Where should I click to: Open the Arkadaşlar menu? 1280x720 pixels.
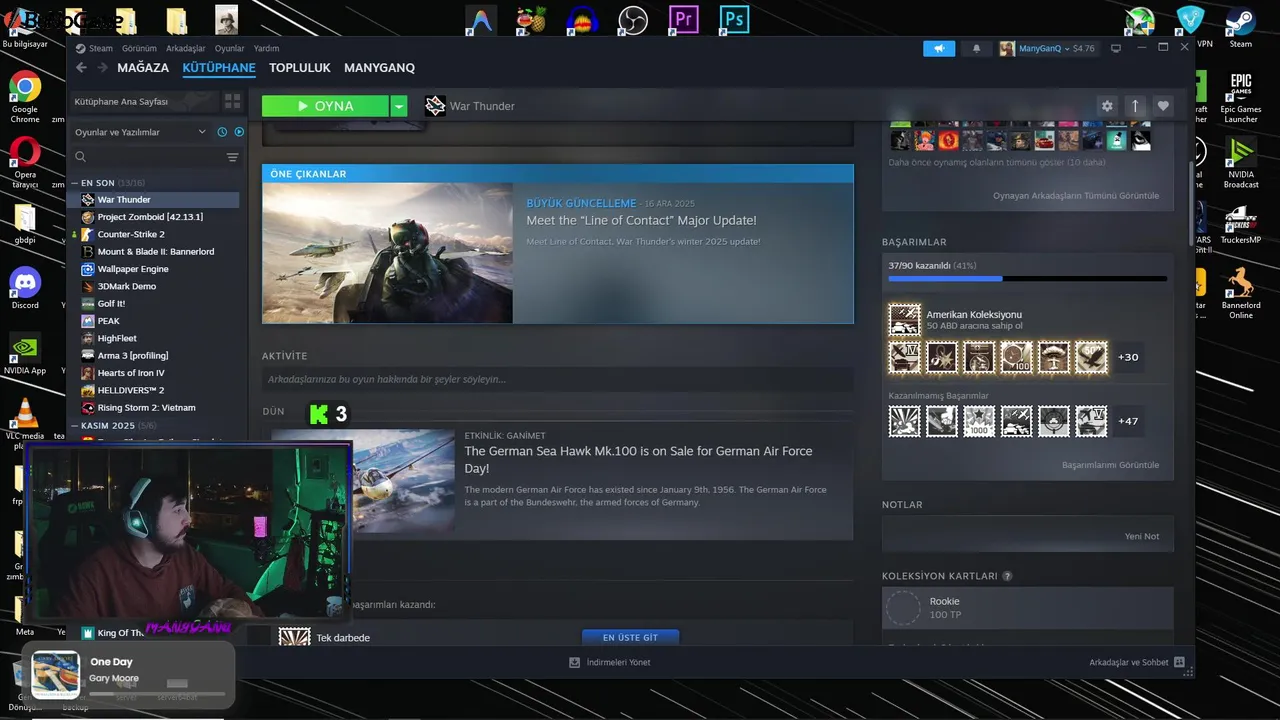point(186,48)
